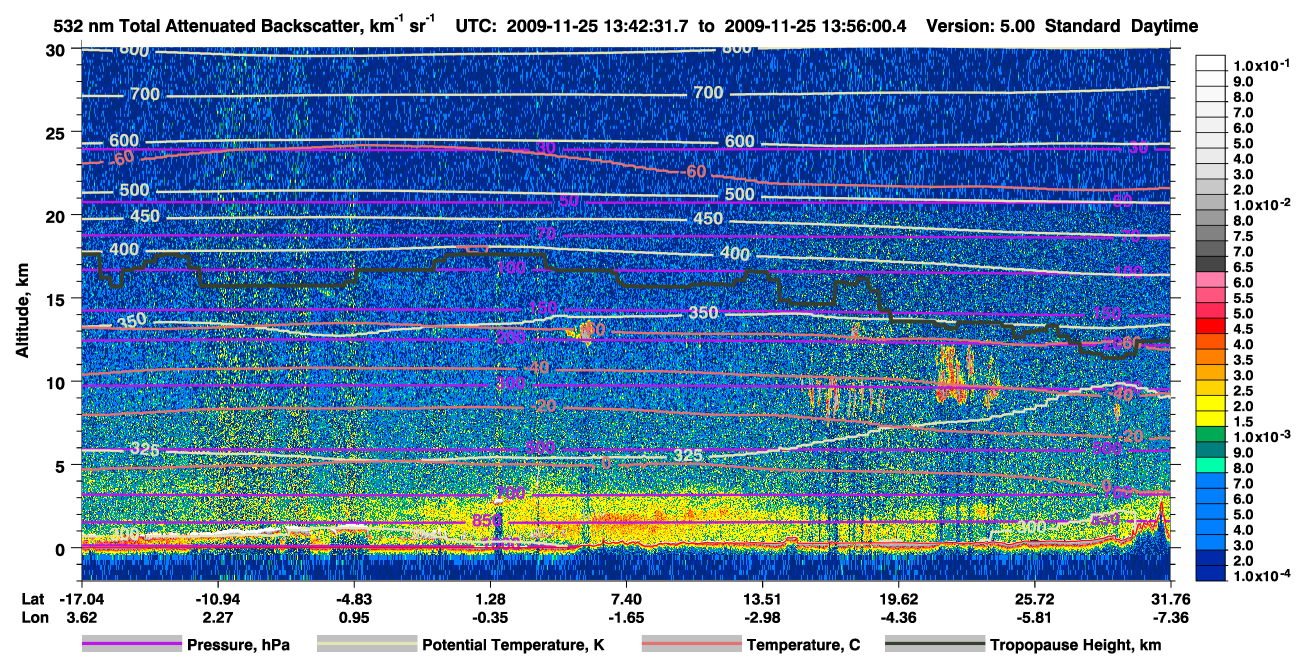Click latitude value -17.04
This screenshot has height=667, width=1300.
pos(81,599)
